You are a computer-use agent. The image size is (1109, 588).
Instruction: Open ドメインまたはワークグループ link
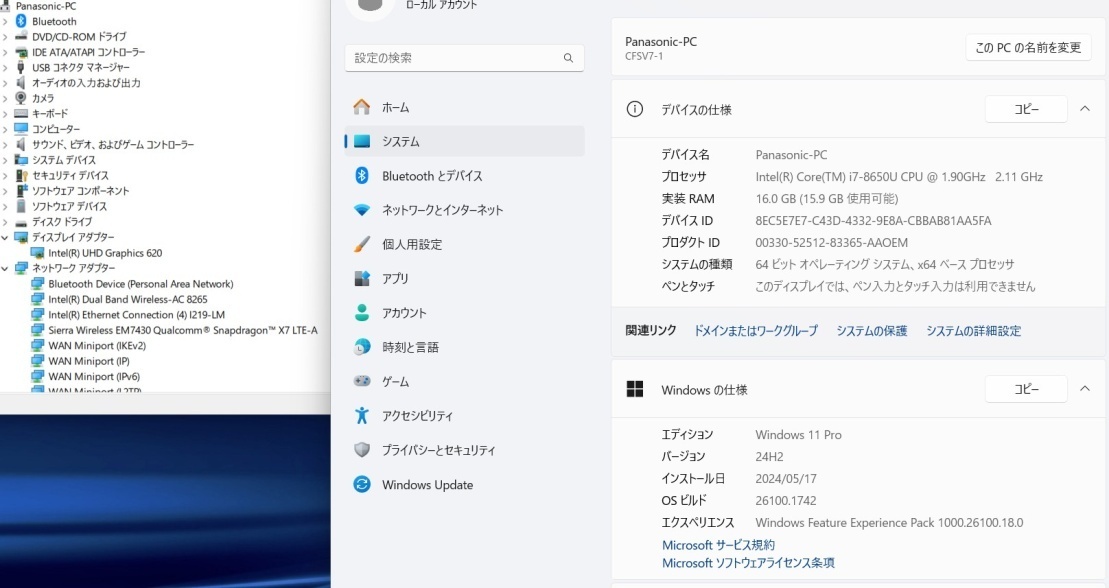(x=755, y=330)
